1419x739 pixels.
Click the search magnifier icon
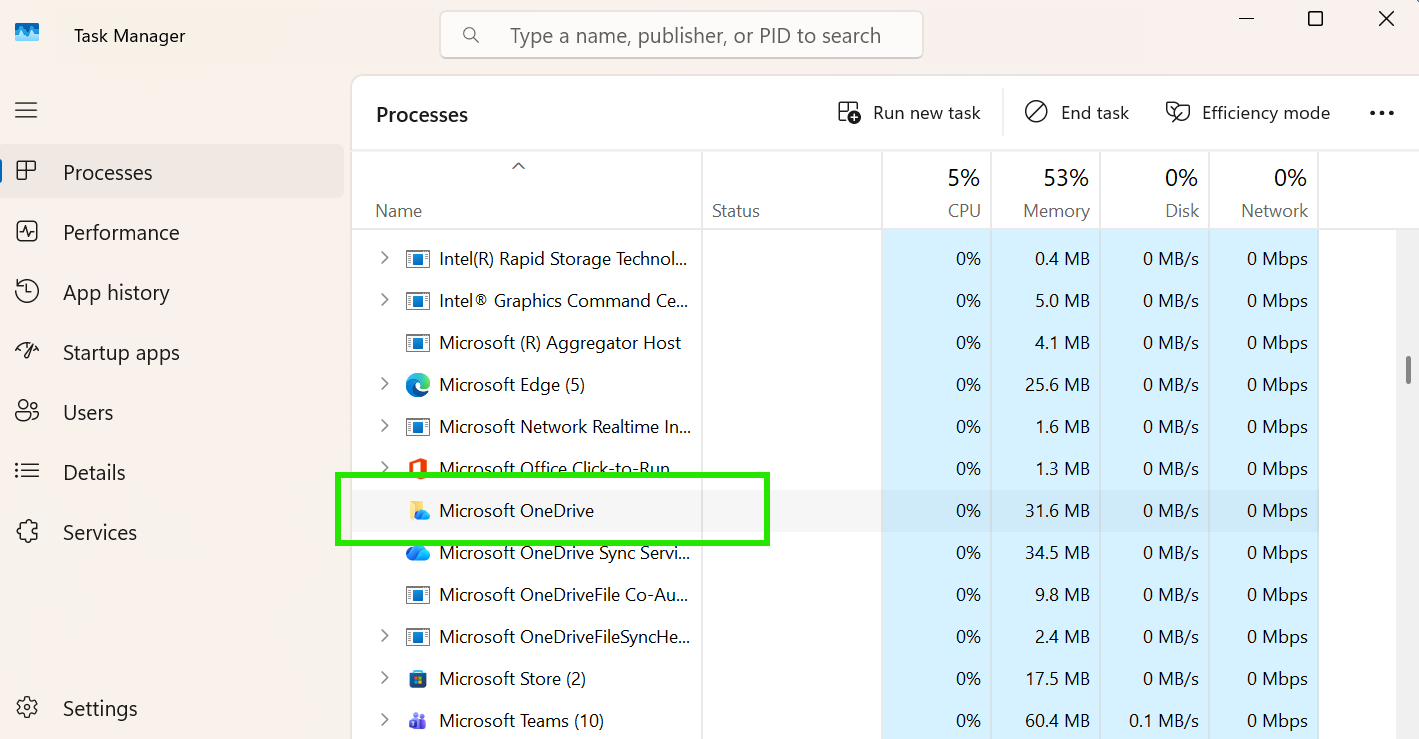click(471, 36)
